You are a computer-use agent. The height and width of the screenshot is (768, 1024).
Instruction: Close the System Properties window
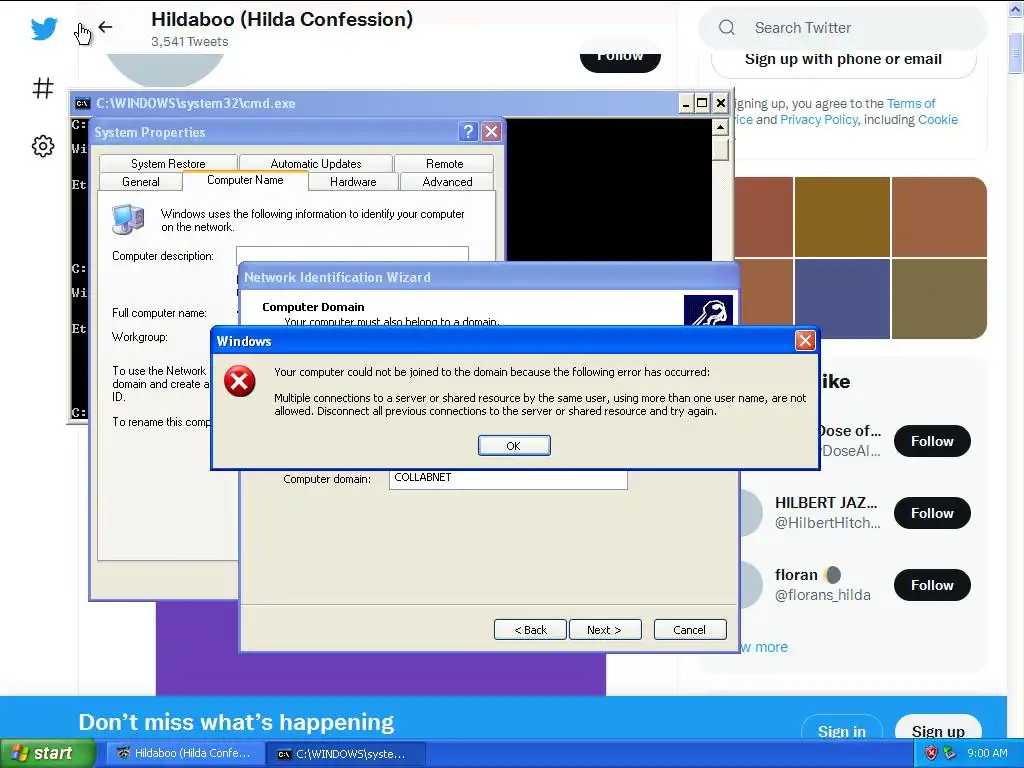[491, 132]
